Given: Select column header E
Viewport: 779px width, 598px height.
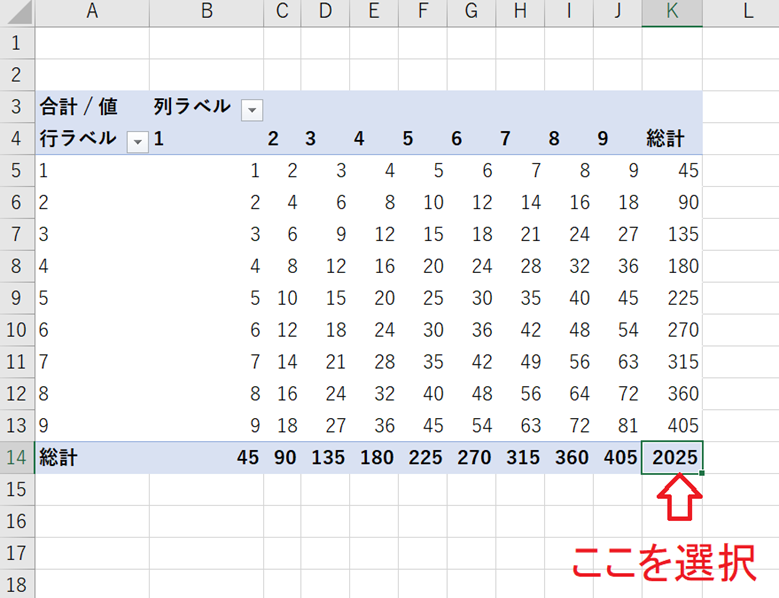Looking at the screenshot, I should (372, 12).
